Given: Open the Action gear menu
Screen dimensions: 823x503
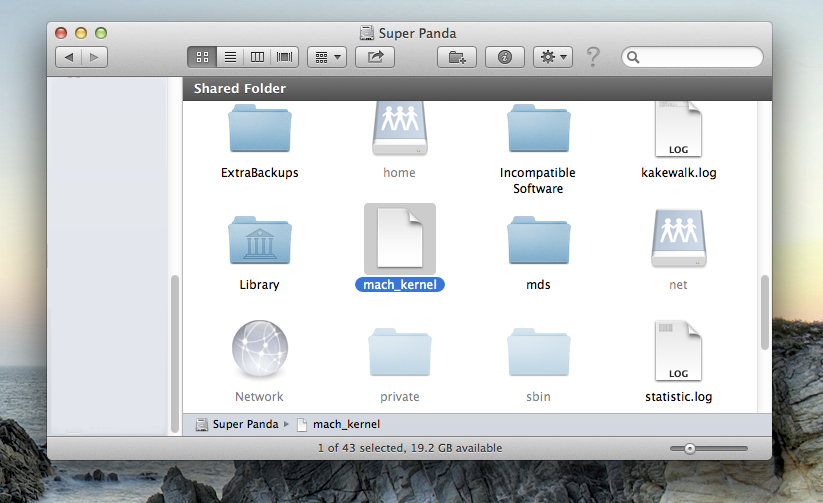Looking at the screenshot, I should tap(553, 57).
